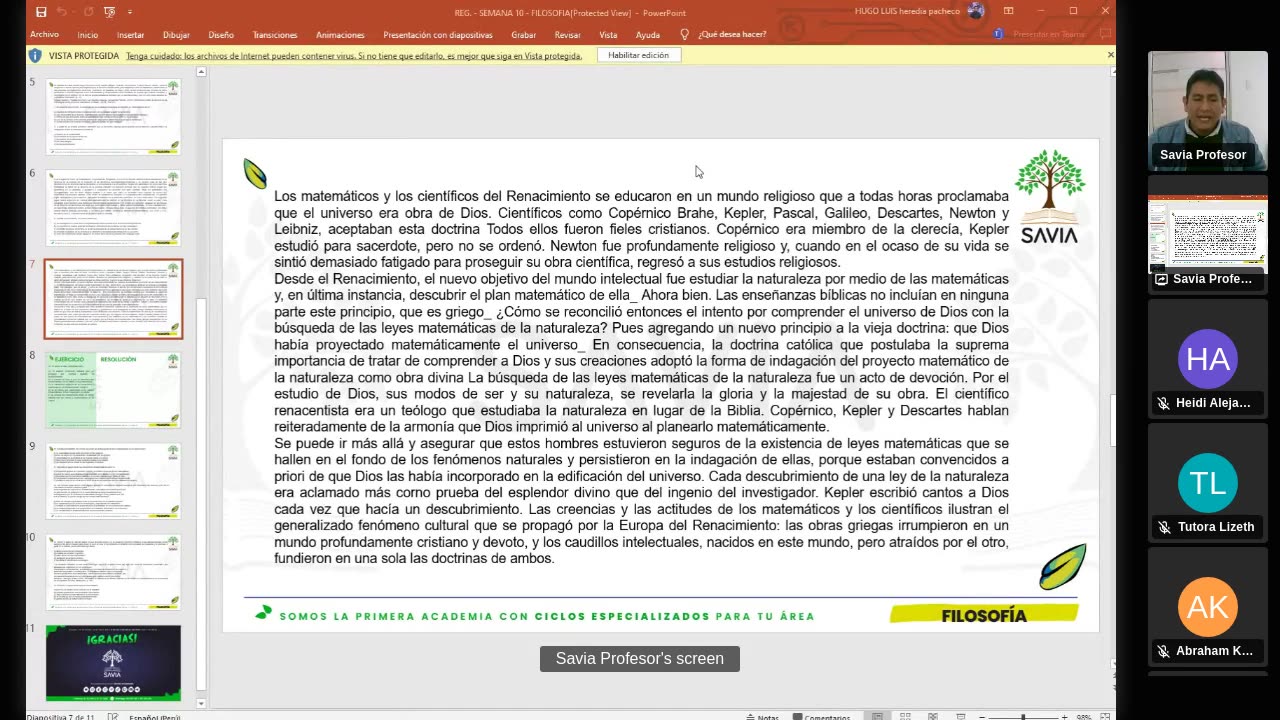The height and width of the screenshot is (720, 1280).
Task: Click Abraham K participant tile
Action: pyautogui.click(x=1208, y=608)
